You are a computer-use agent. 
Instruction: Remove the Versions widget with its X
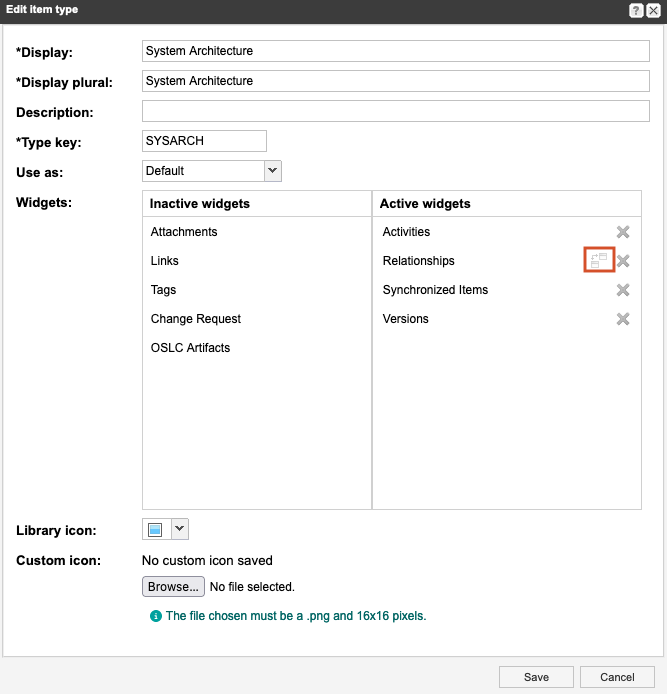coord(623,319)
